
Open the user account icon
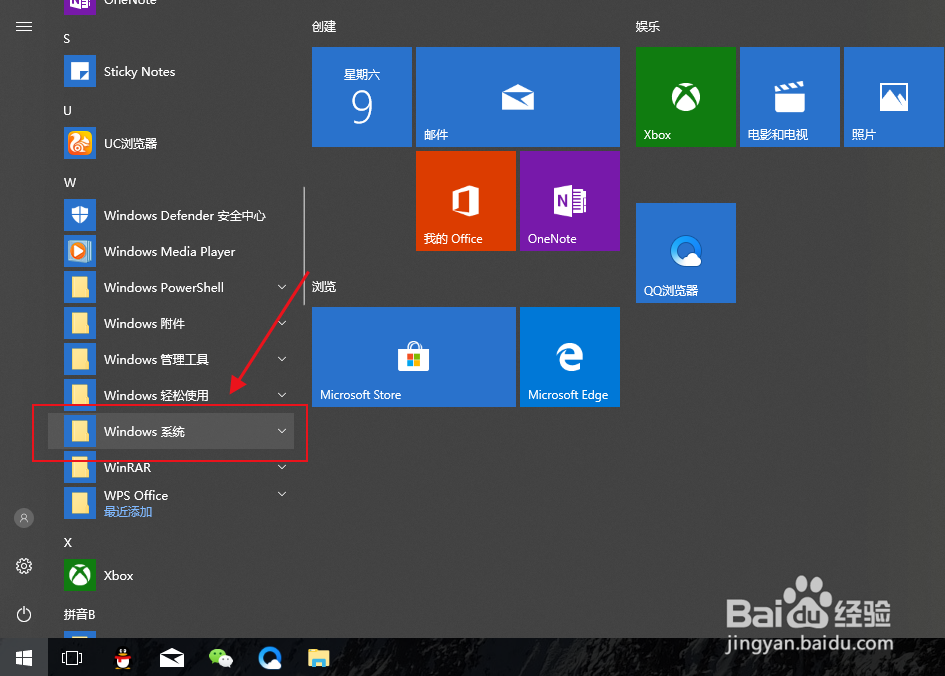coord(24,518)
